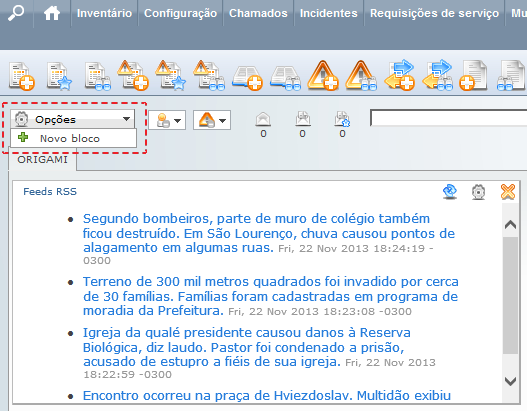This screenshot has height=411, width=527.
Task: Close the Feeds RSS block
Action: pyautogui.click(x=508, y=192)
